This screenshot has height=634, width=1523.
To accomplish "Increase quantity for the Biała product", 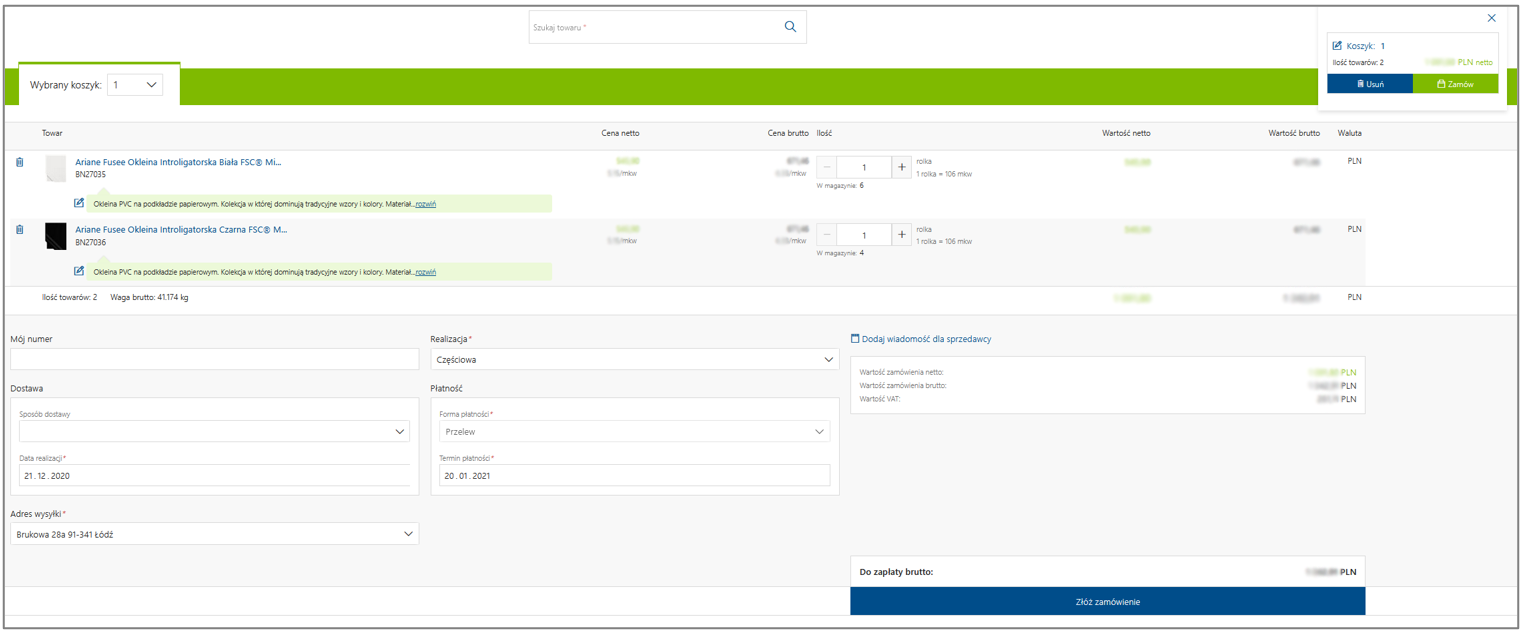I will pyautogui.click(x=901, y=167).
